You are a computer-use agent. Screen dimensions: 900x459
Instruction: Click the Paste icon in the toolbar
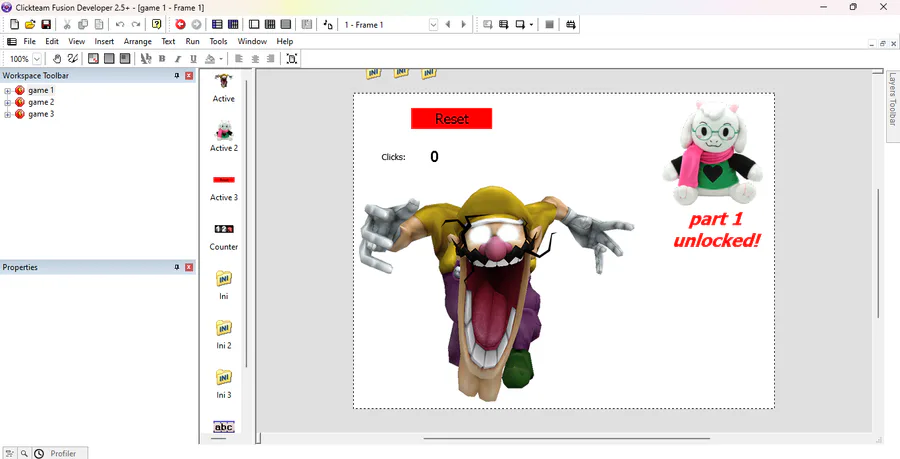(99, 25)
